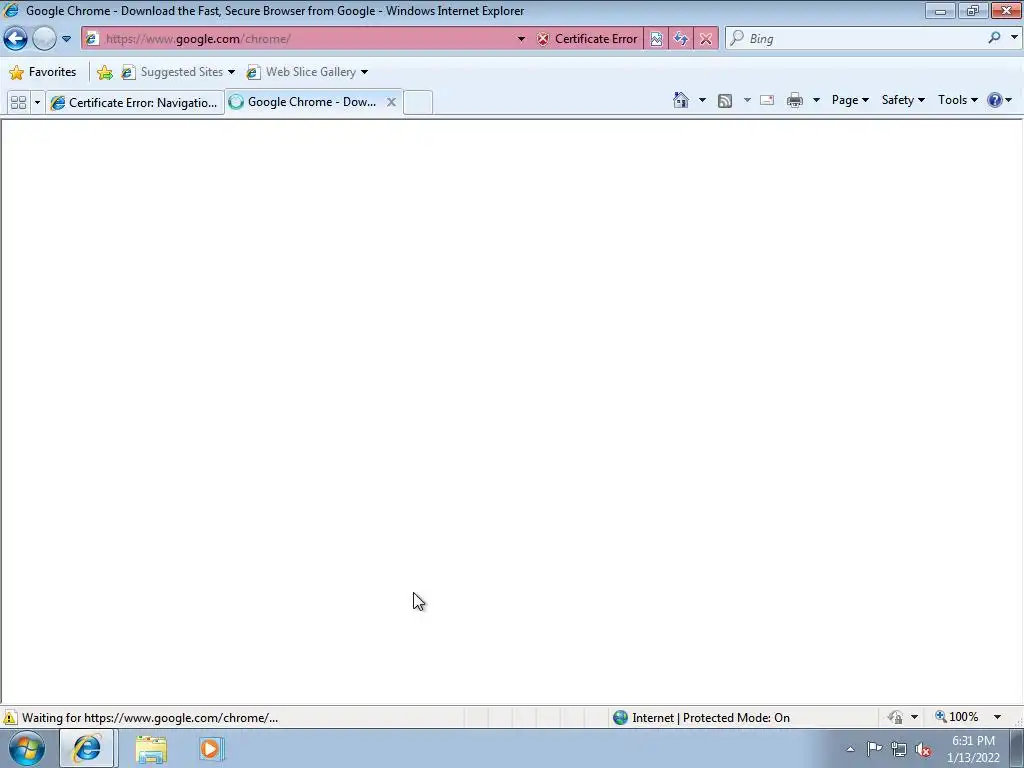
Task: Open the Certificate Error security report
Action: 587,39
